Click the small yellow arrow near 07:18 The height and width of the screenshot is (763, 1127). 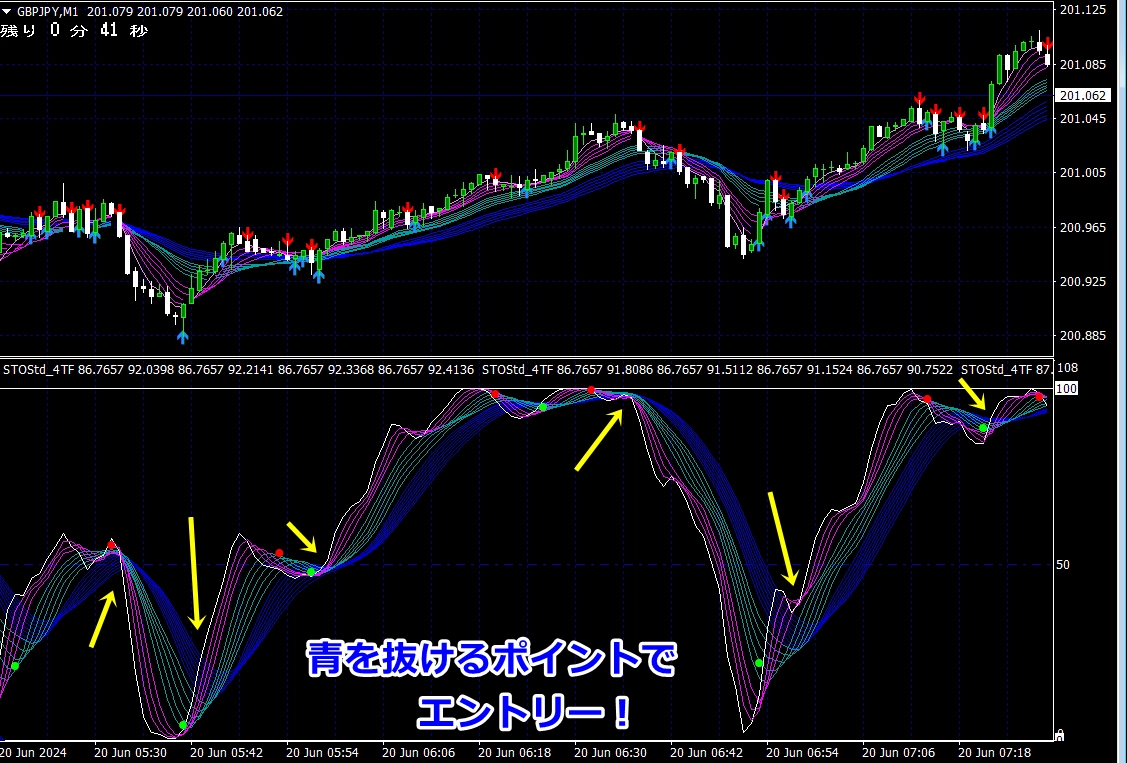(x=971, y=393)
